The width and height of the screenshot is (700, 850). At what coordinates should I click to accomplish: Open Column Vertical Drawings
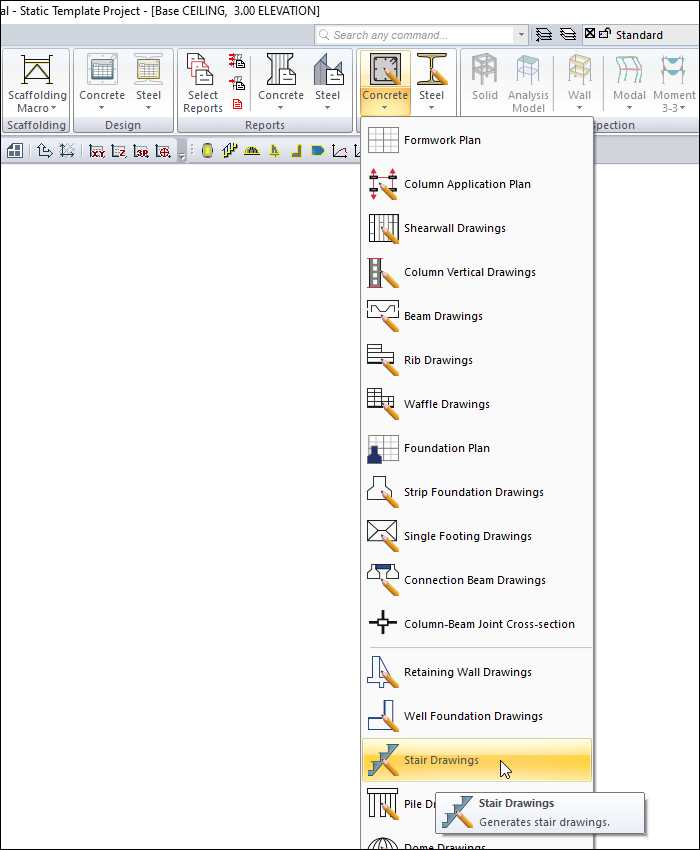click(477, 272)
